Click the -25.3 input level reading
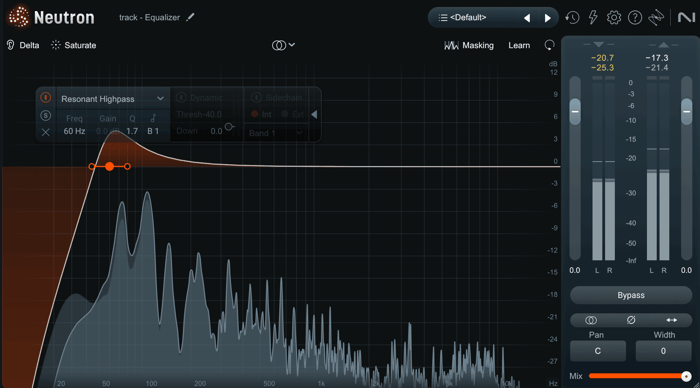700x388 pixels. (602, 68)
